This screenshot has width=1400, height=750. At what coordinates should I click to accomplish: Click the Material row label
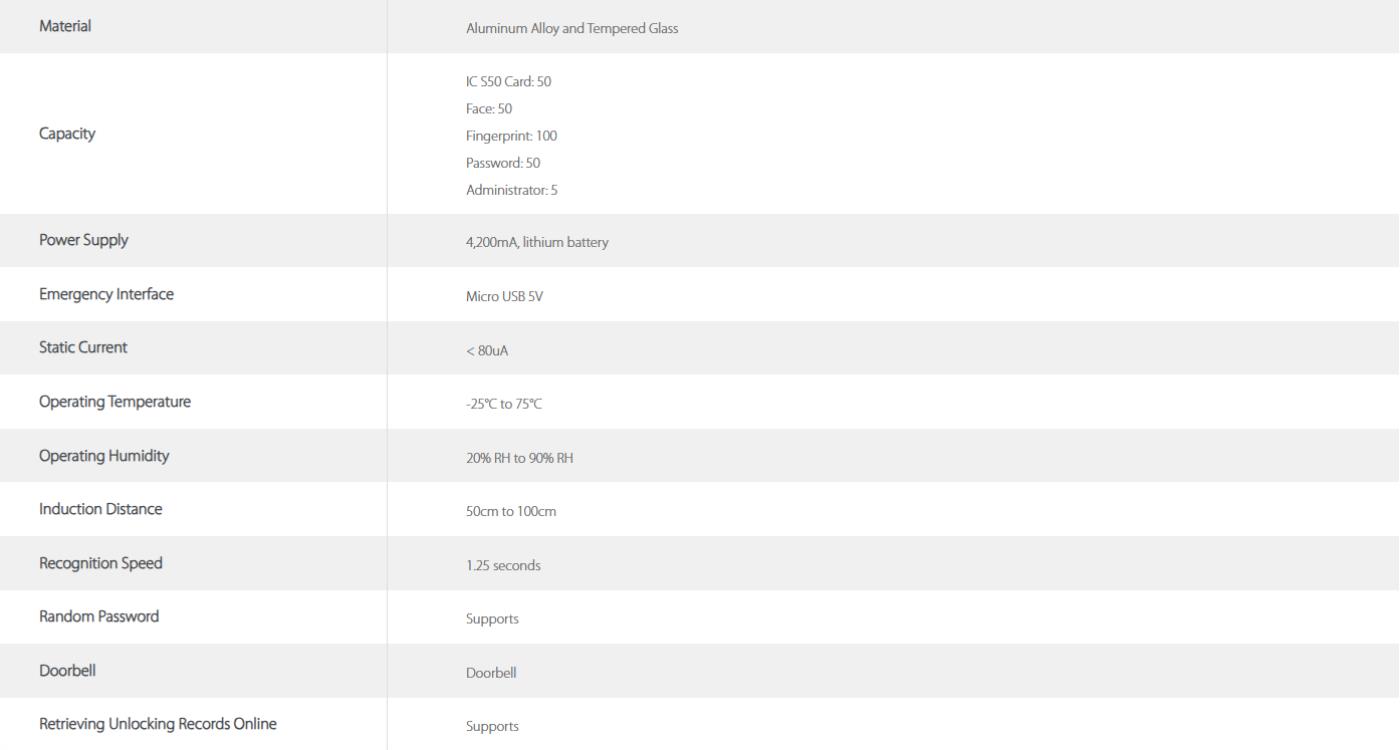(x=65, y=27)
